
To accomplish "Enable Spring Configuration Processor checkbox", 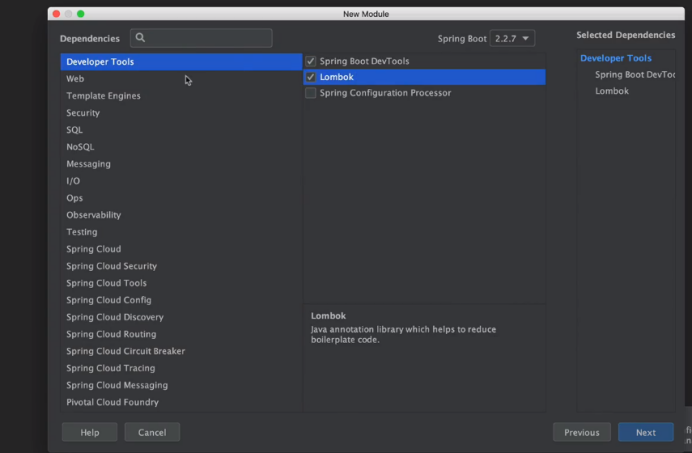I will 311,93.
